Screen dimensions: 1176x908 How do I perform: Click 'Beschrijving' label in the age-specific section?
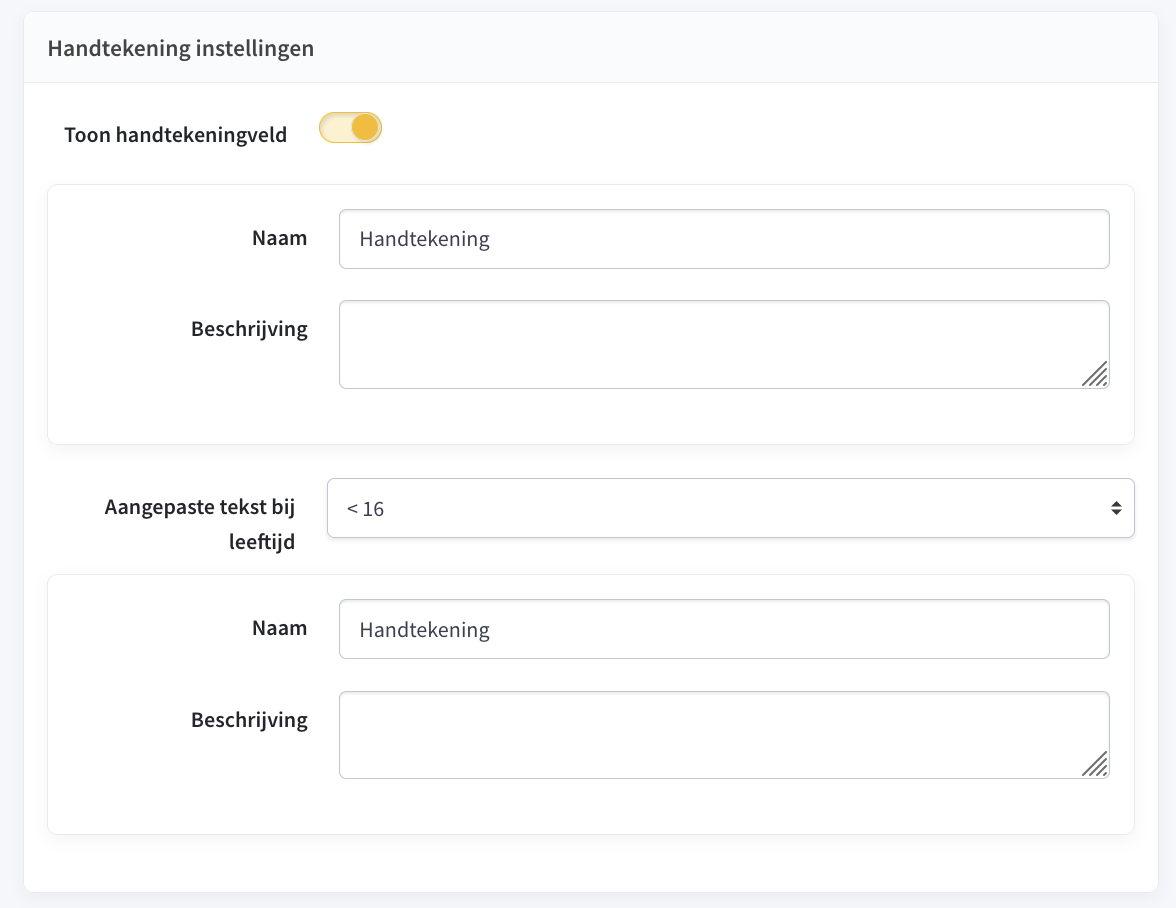(249, 719)
